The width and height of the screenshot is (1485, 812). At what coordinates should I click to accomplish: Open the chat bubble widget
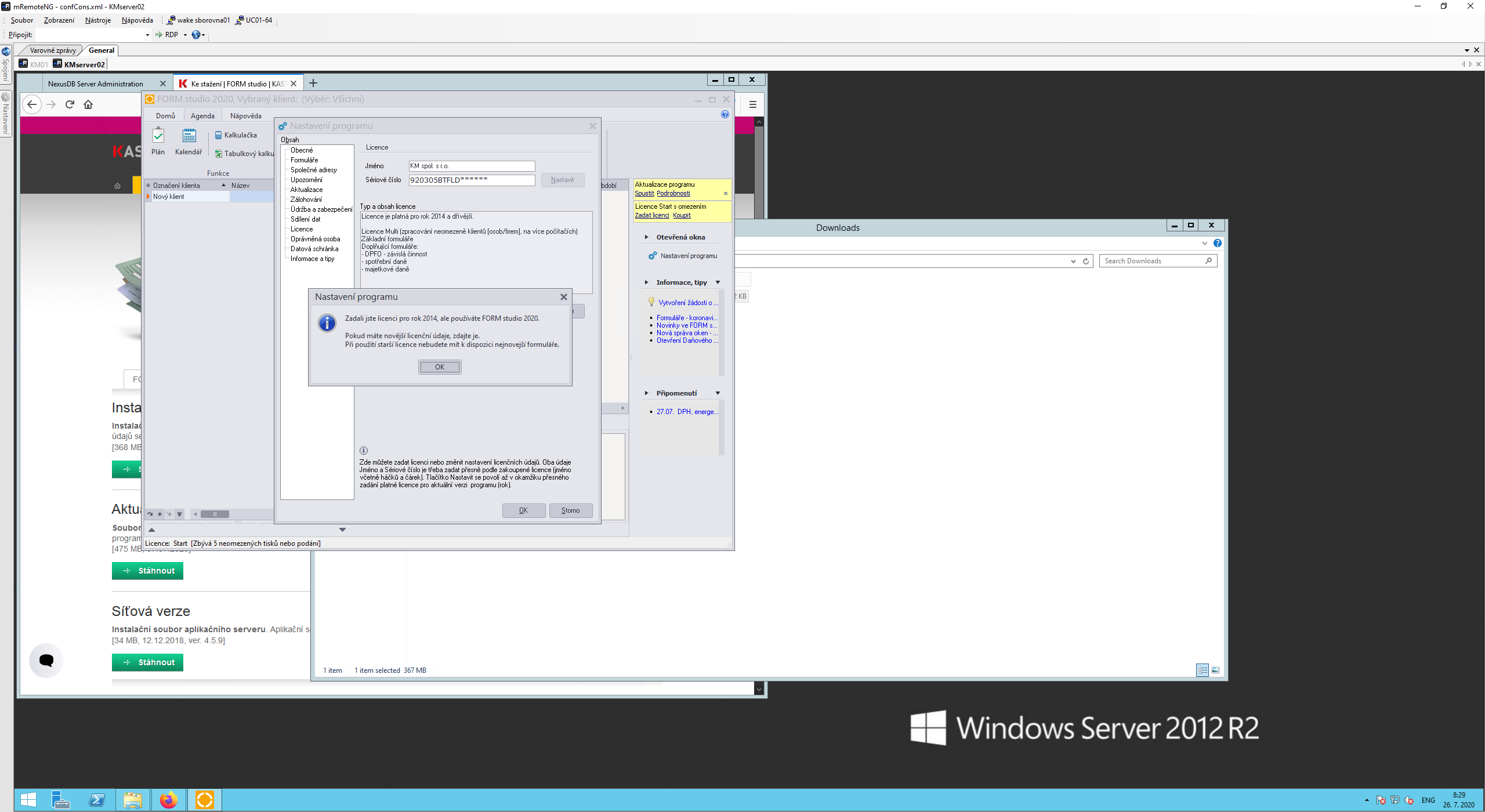(x=46, y=660)
